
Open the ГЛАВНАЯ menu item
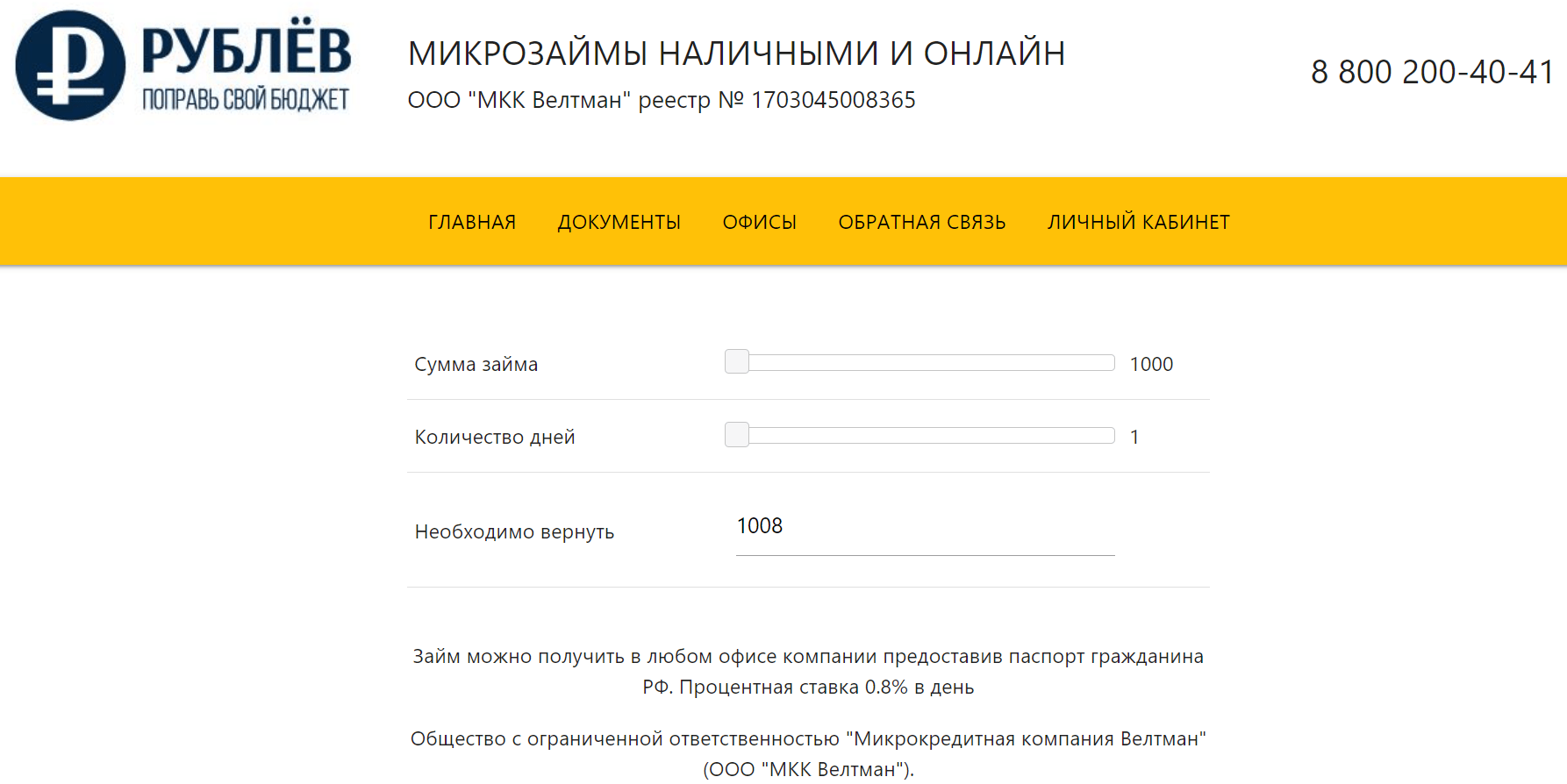[472, 223]
